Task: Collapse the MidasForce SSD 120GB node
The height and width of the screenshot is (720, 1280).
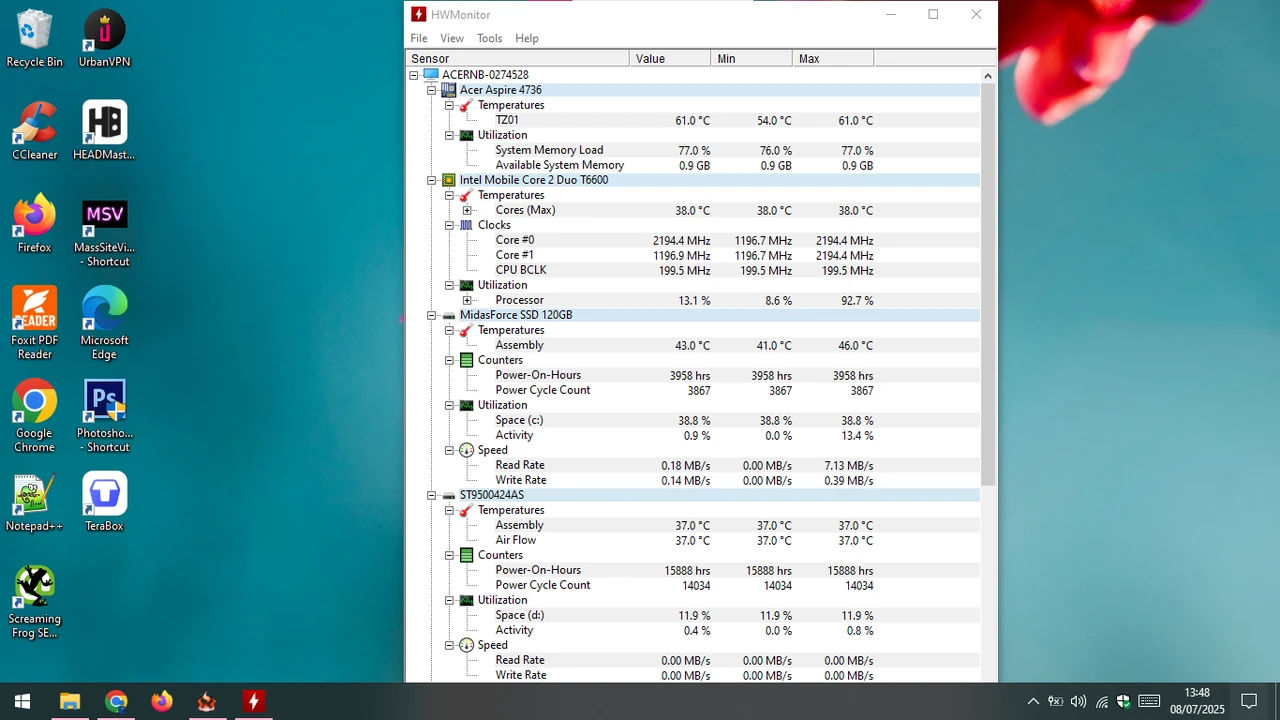Action: pos(432,315)
